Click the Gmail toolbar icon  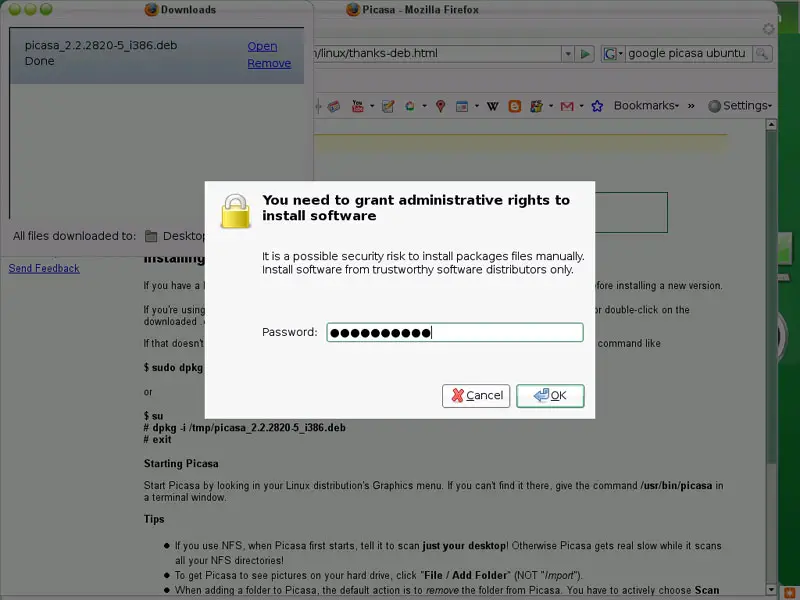click(x=567, y=106)
